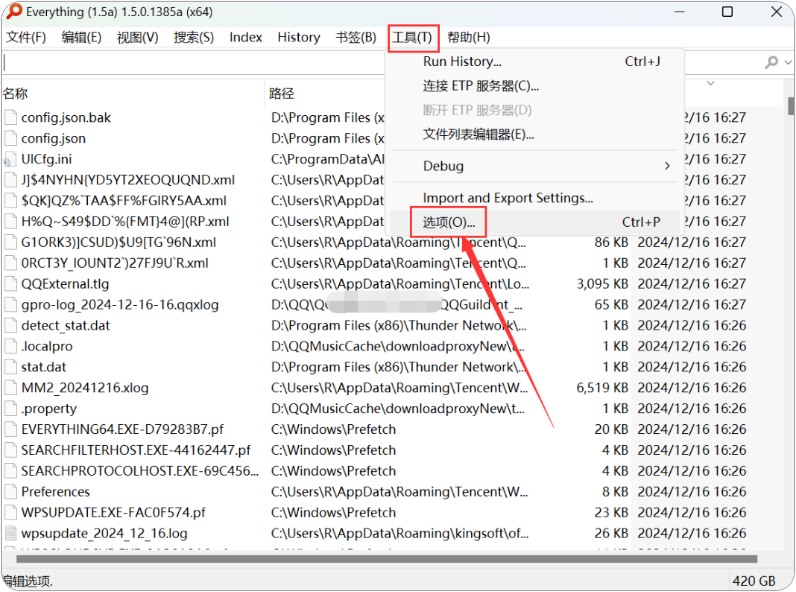
Task: Click the sort direction chevron in date column header
Action: click(x=711, y=83)
